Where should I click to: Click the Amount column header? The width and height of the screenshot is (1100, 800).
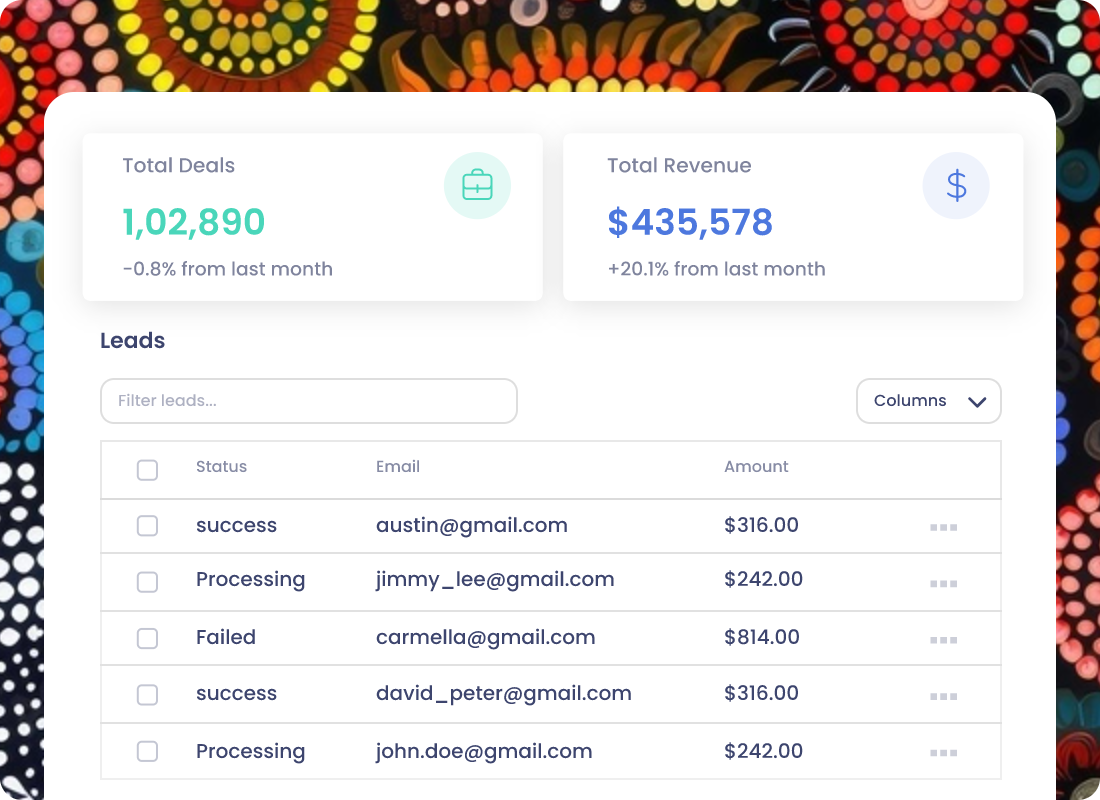[756, 467]
